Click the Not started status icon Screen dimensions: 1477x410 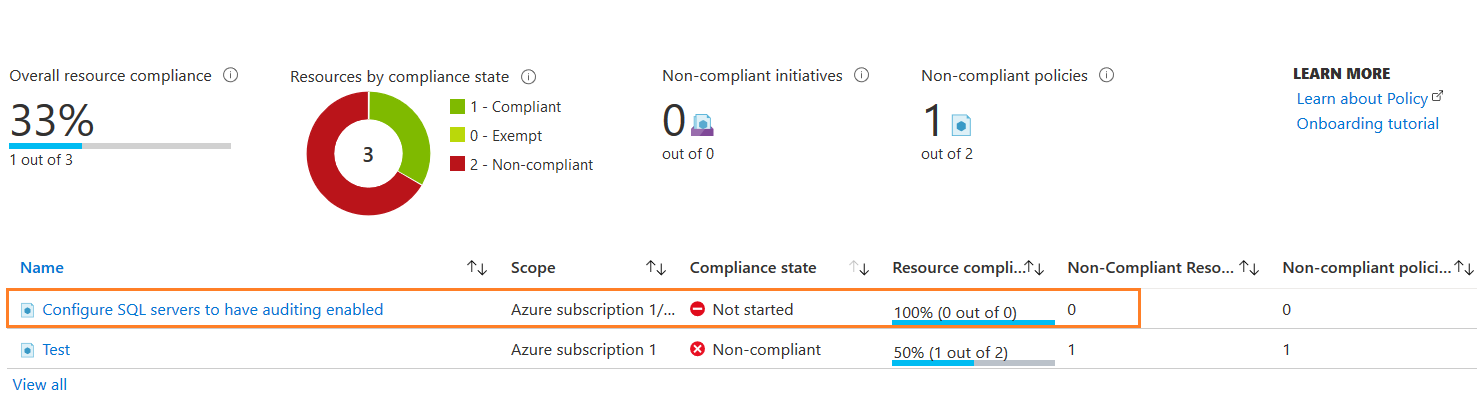coord(698,310)
